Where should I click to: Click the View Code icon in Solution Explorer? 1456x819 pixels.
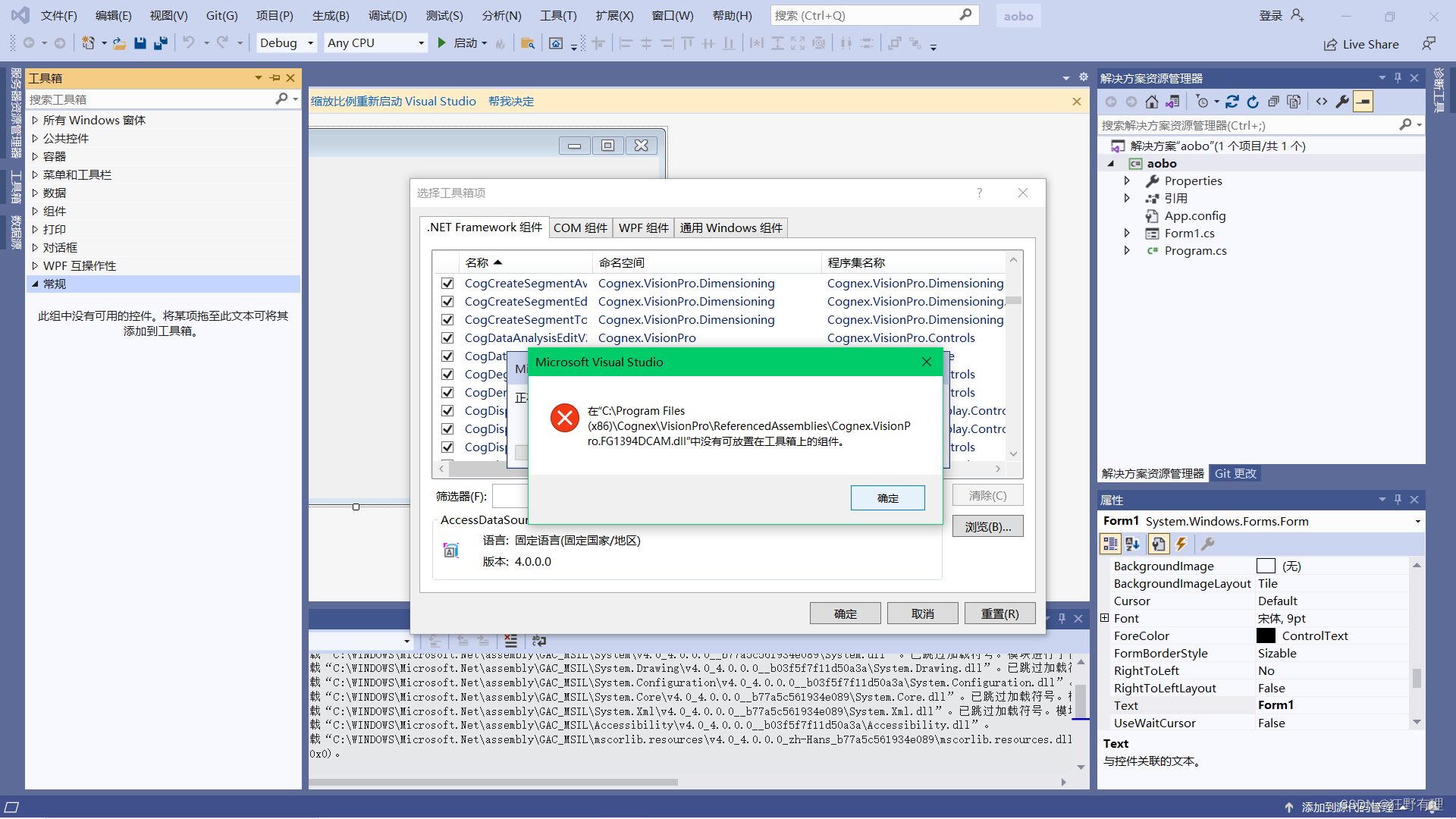click(x=1323, y=101)
